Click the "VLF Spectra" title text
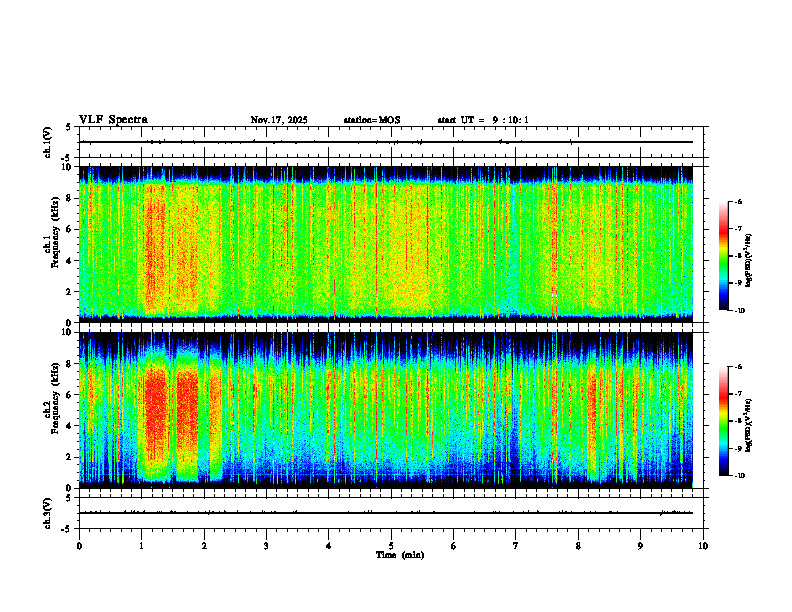The image size is (792, 612). 113,120
